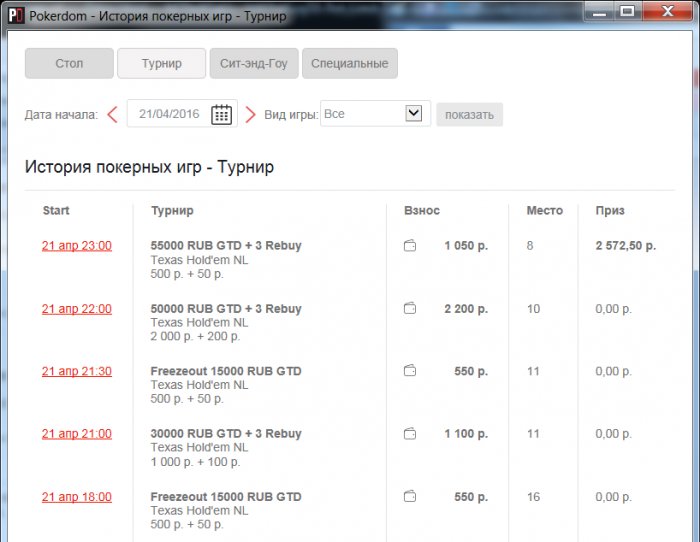Click the Start column header
This screenshot has height=542, width=700.
click(56, 210)
